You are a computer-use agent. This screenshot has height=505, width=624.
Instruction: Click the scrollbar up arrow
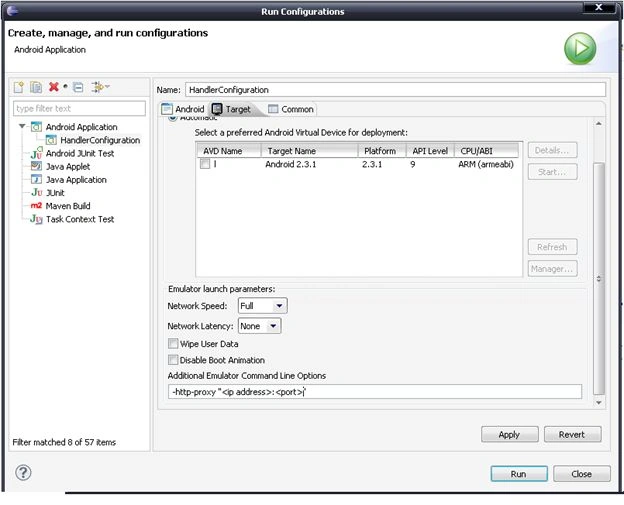point(599,124)
